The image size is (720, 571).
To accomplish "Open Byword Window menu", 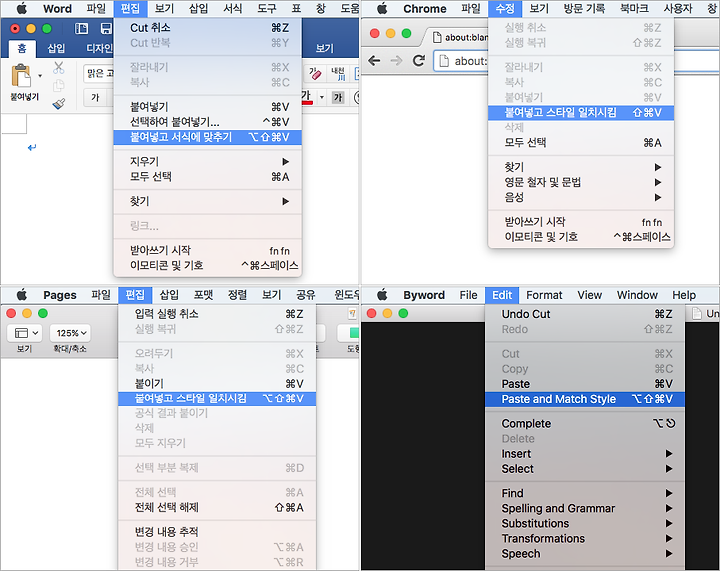I will pyautogui.click(x=637, y=295).
